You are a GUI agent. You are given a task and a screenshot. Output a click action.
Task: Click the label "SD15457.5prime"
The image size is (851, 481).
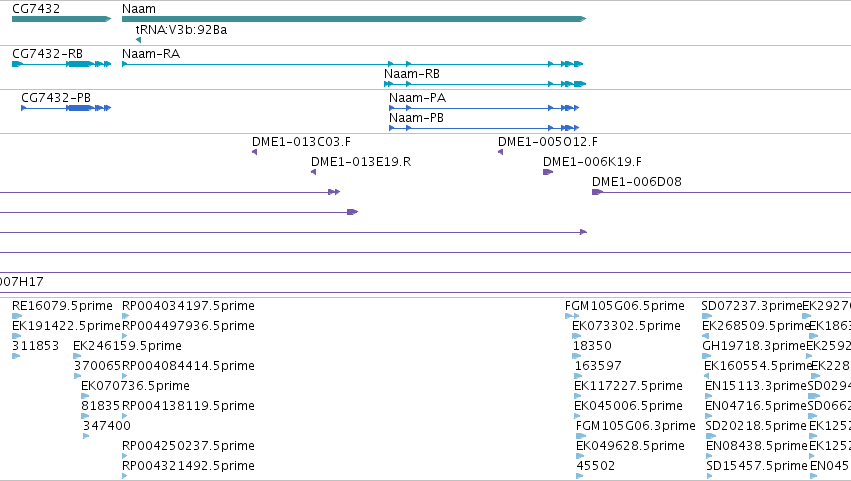pyautogui.click(x=757, y=466)
